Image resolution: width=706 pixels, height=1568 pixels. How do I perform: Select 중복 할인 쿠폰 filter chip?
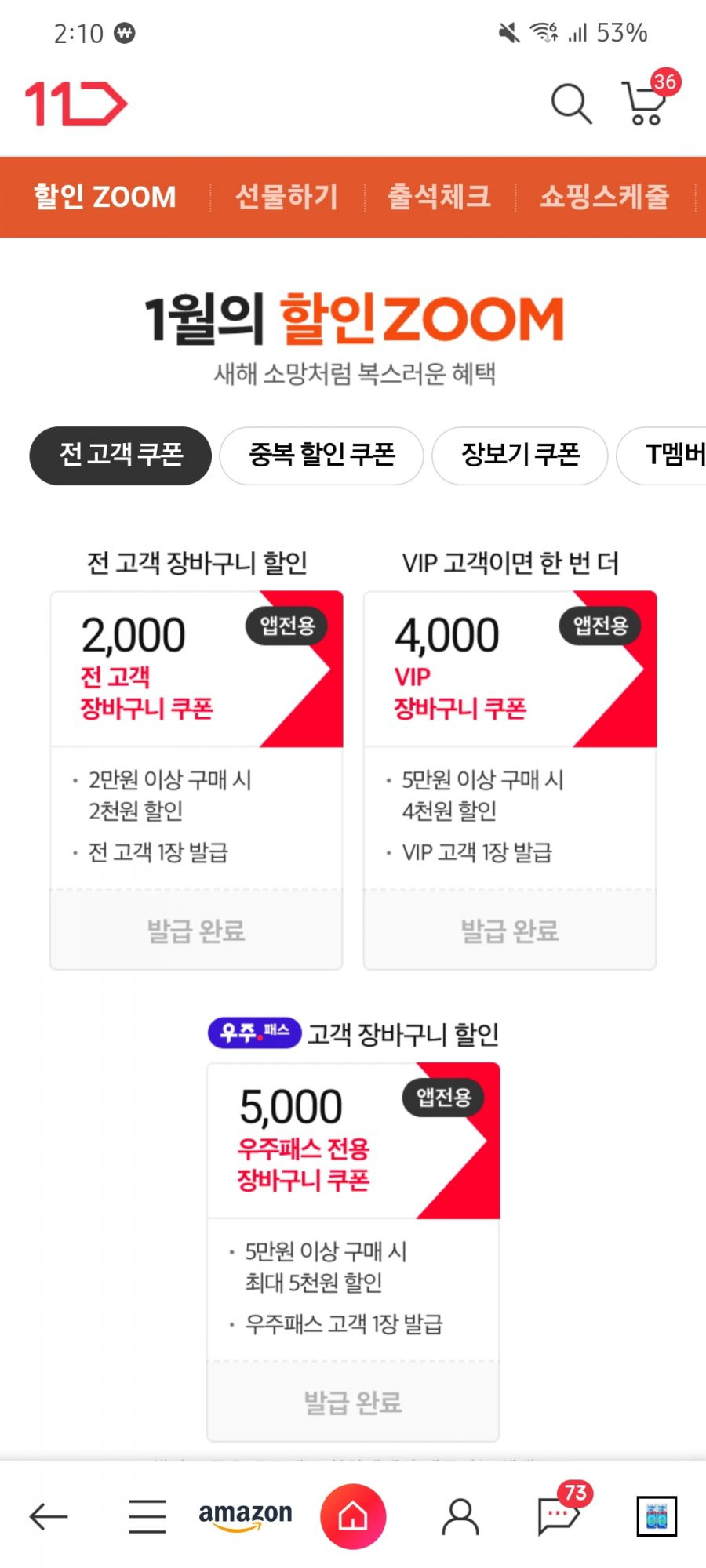[x=322, y=456]
